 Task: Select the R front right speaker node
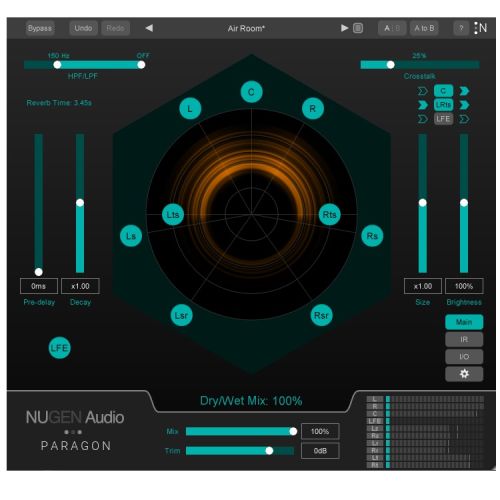[313, 109]
